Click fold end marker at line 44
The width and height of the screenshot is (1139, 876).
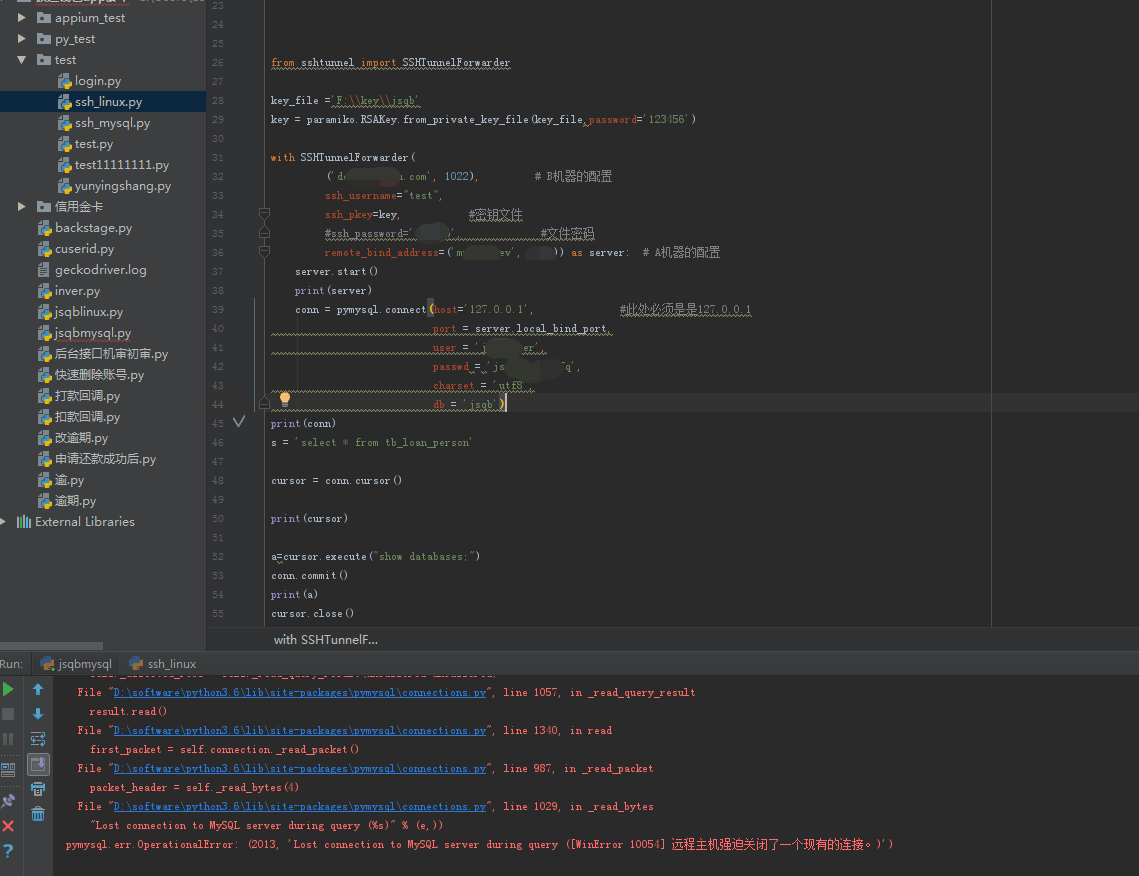coord(264,403)
